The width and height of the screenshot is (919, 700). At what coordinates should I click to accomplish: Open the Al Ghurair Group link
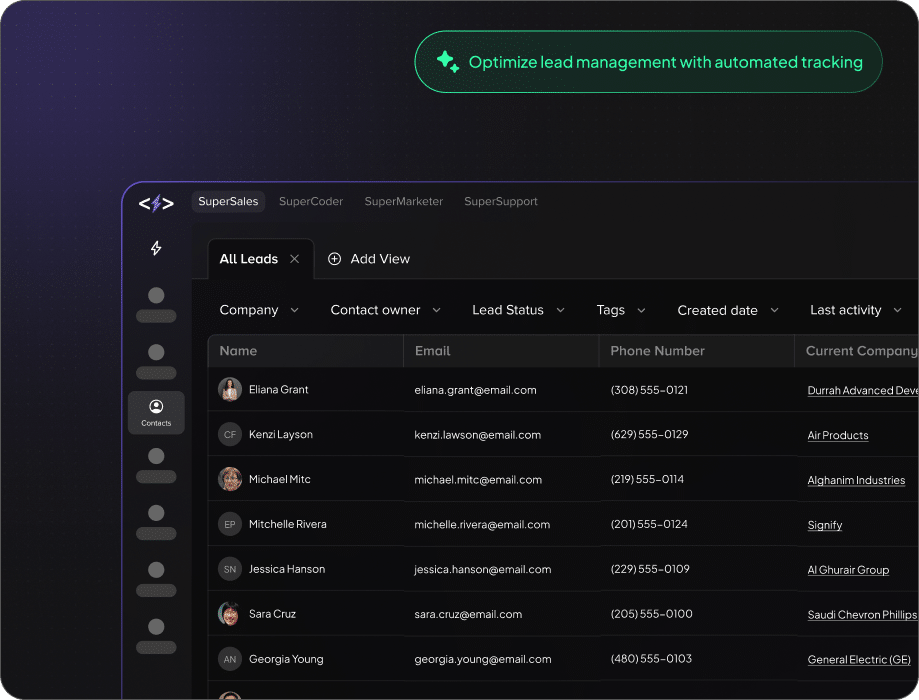pos(847,570)
